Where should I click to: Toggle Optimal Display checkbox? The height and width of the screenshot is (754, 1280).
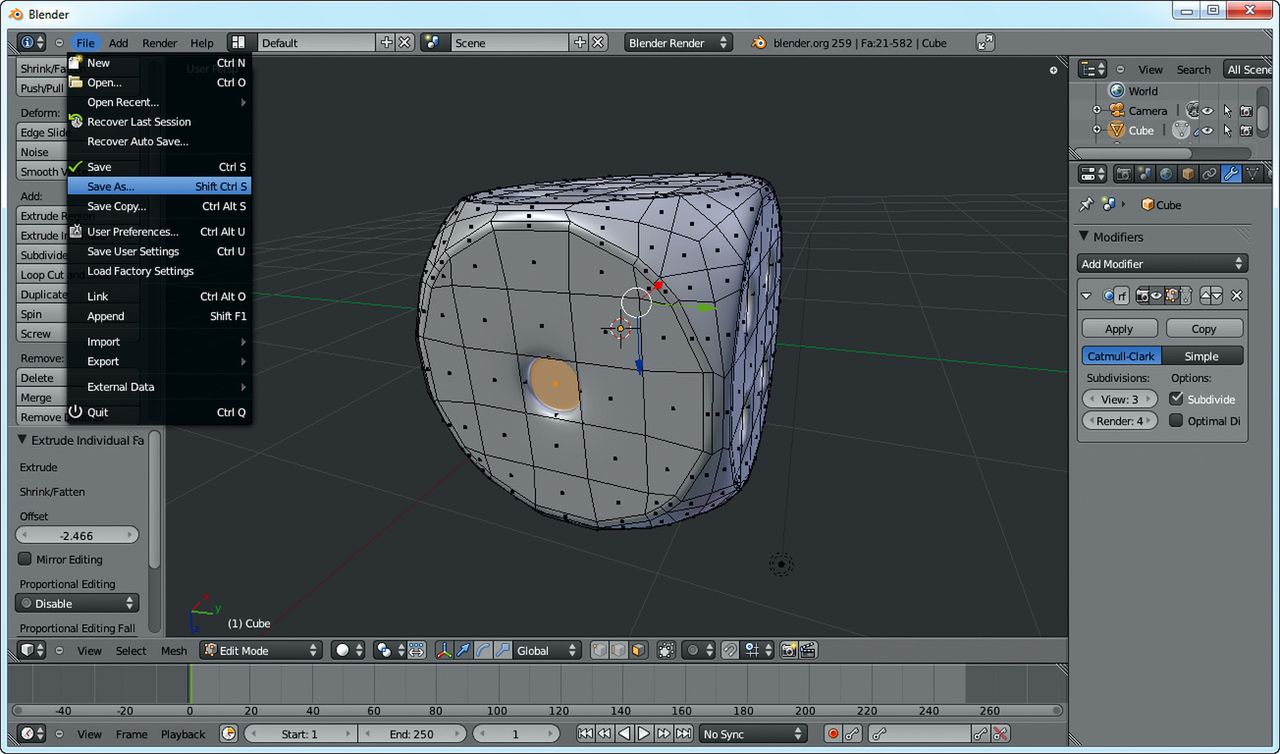[1176, 421]
